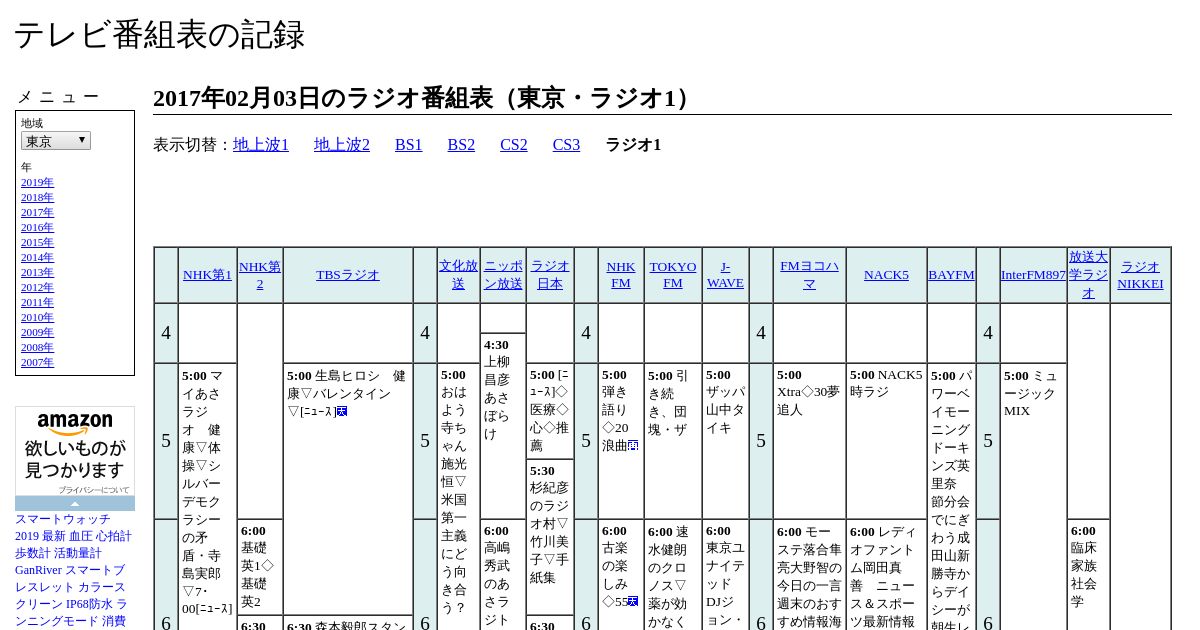Click the 4:30 上柳昌彦 あさぼらけ program cell
This screenshot has width=1200, height=630.
click(503, 425)
